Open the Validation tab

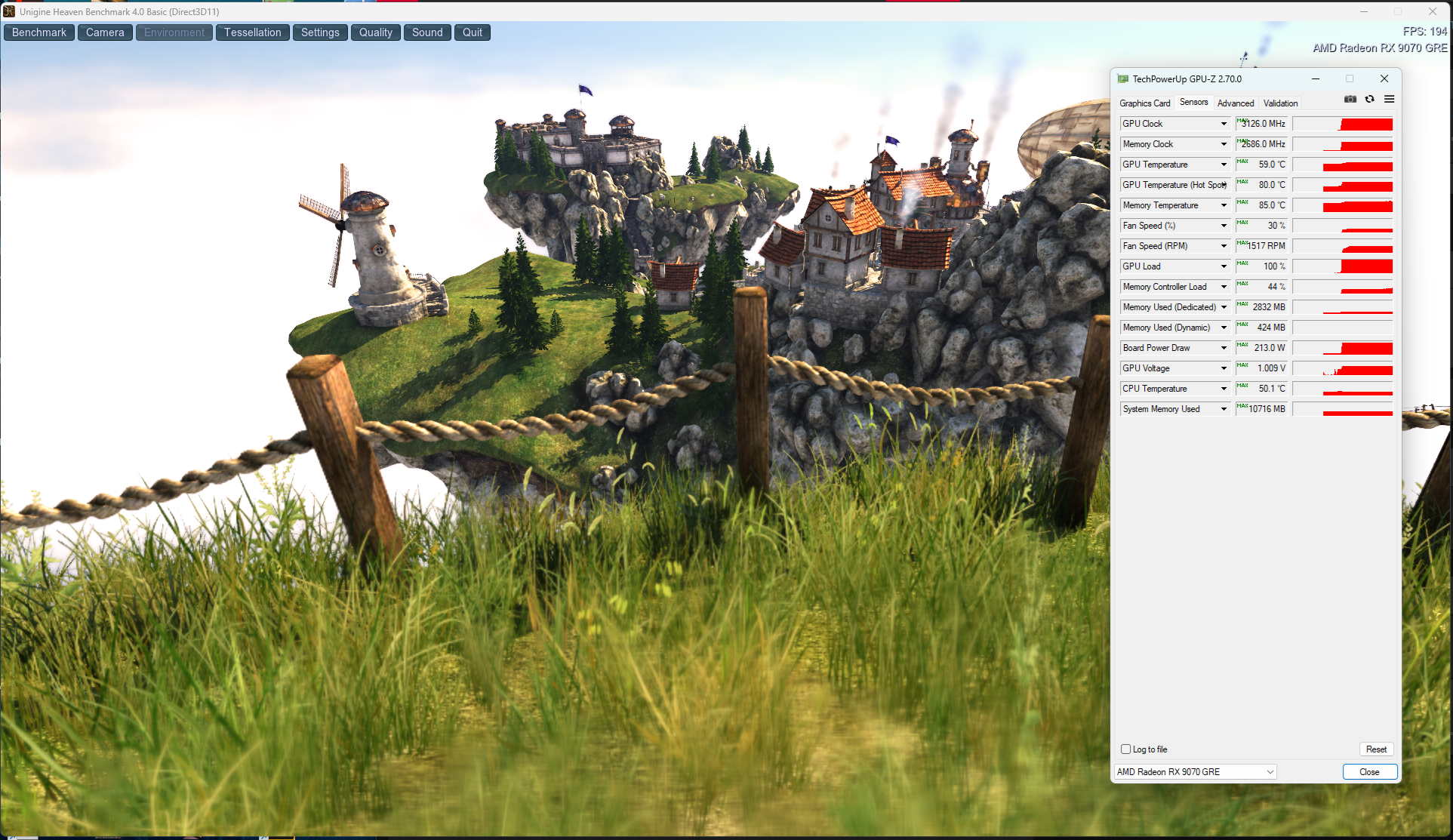[x=1280, y=103]
